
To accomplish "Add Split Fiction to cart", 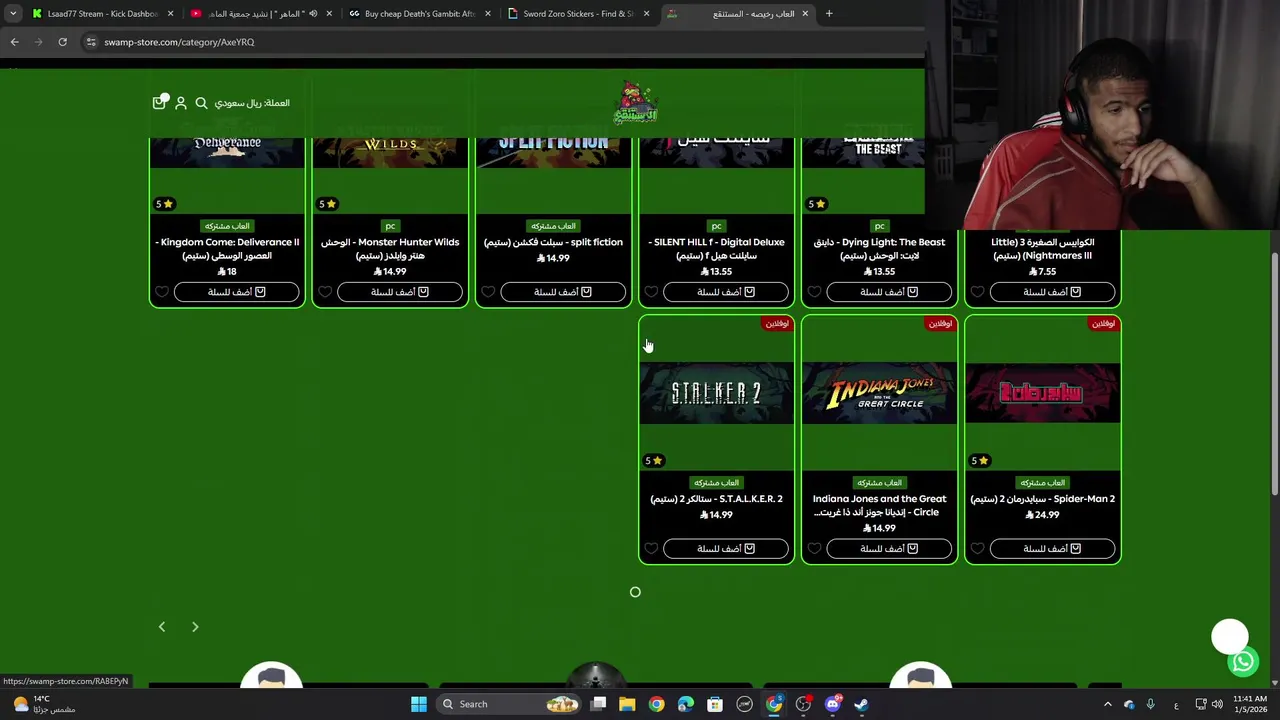I will click(562, 292).
